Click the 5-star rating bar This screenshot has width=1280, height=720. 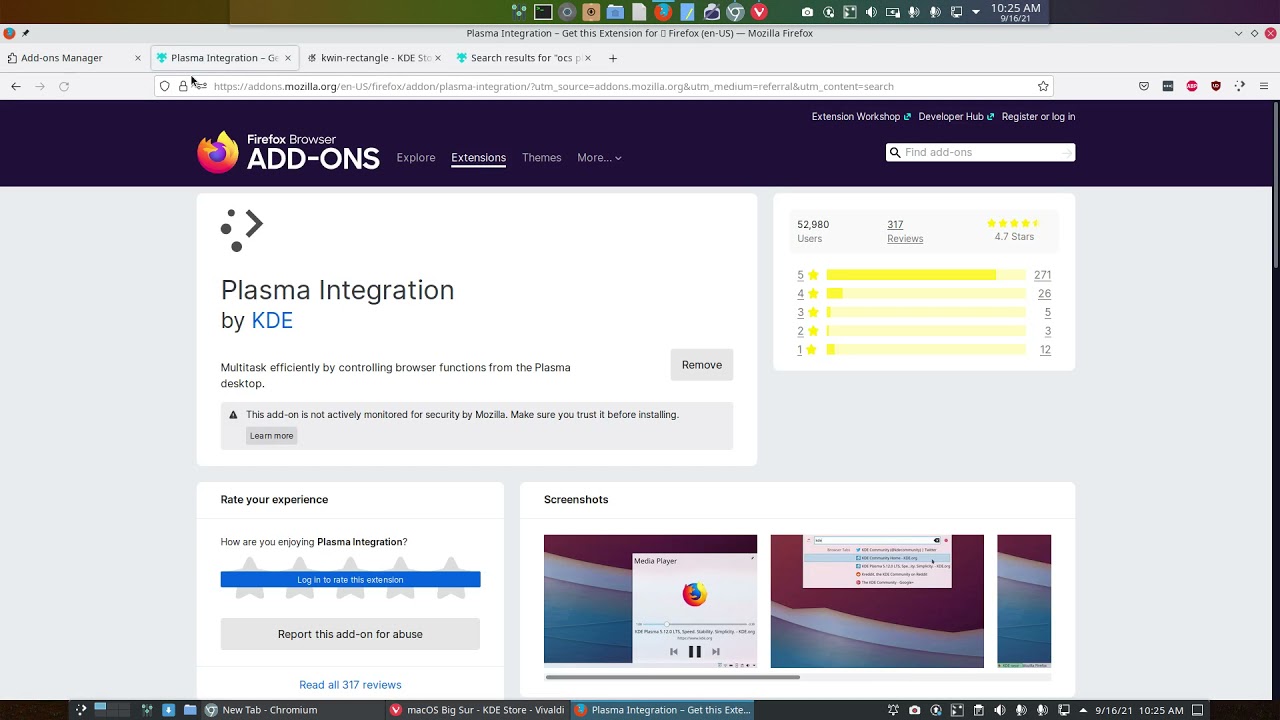926,275
